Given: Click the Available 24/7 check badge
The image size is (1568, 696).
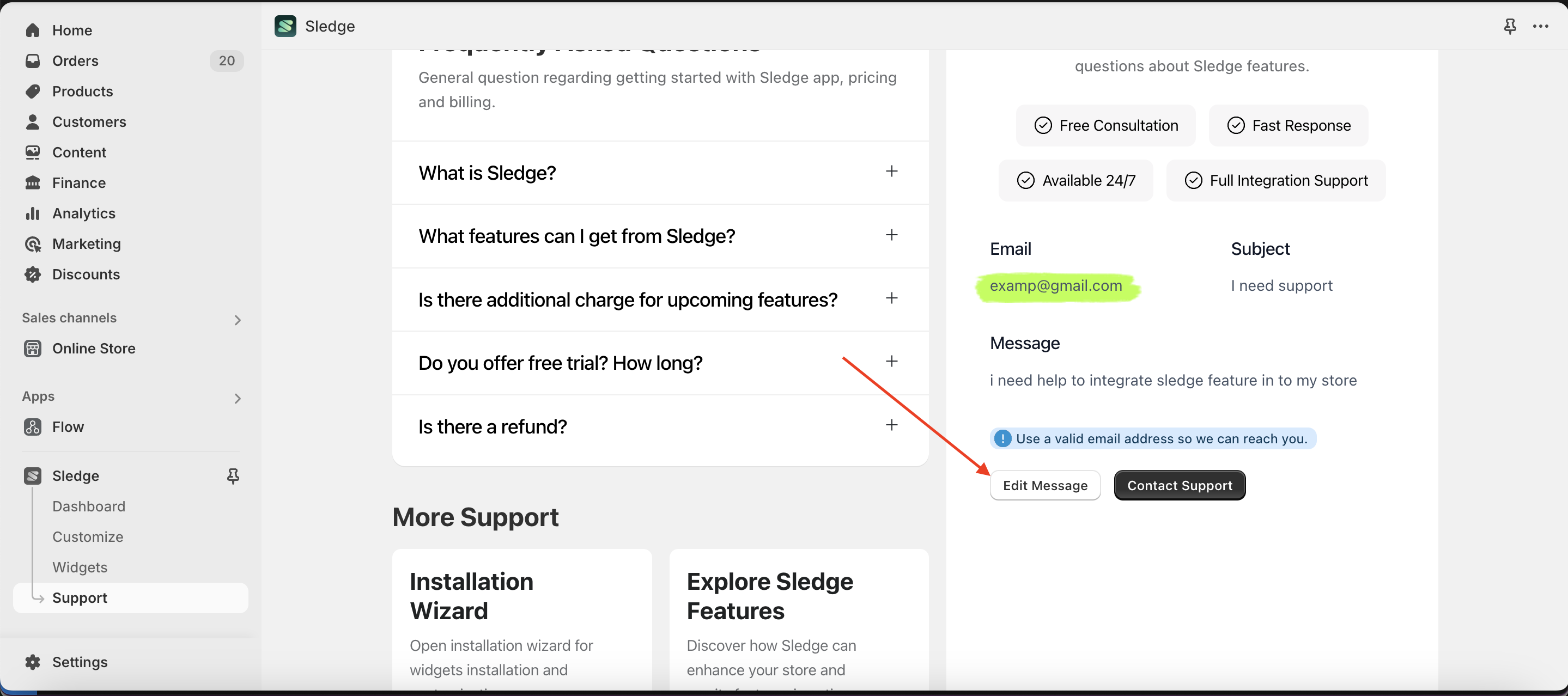Looking at the screenshot, I should click(1075, 181).
